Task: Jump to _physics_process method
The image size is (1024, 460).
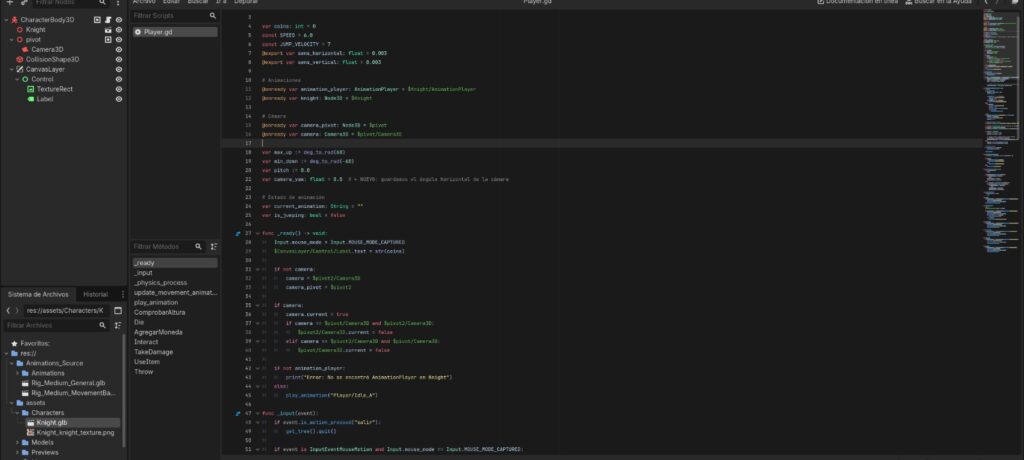Action: [160, 282]
